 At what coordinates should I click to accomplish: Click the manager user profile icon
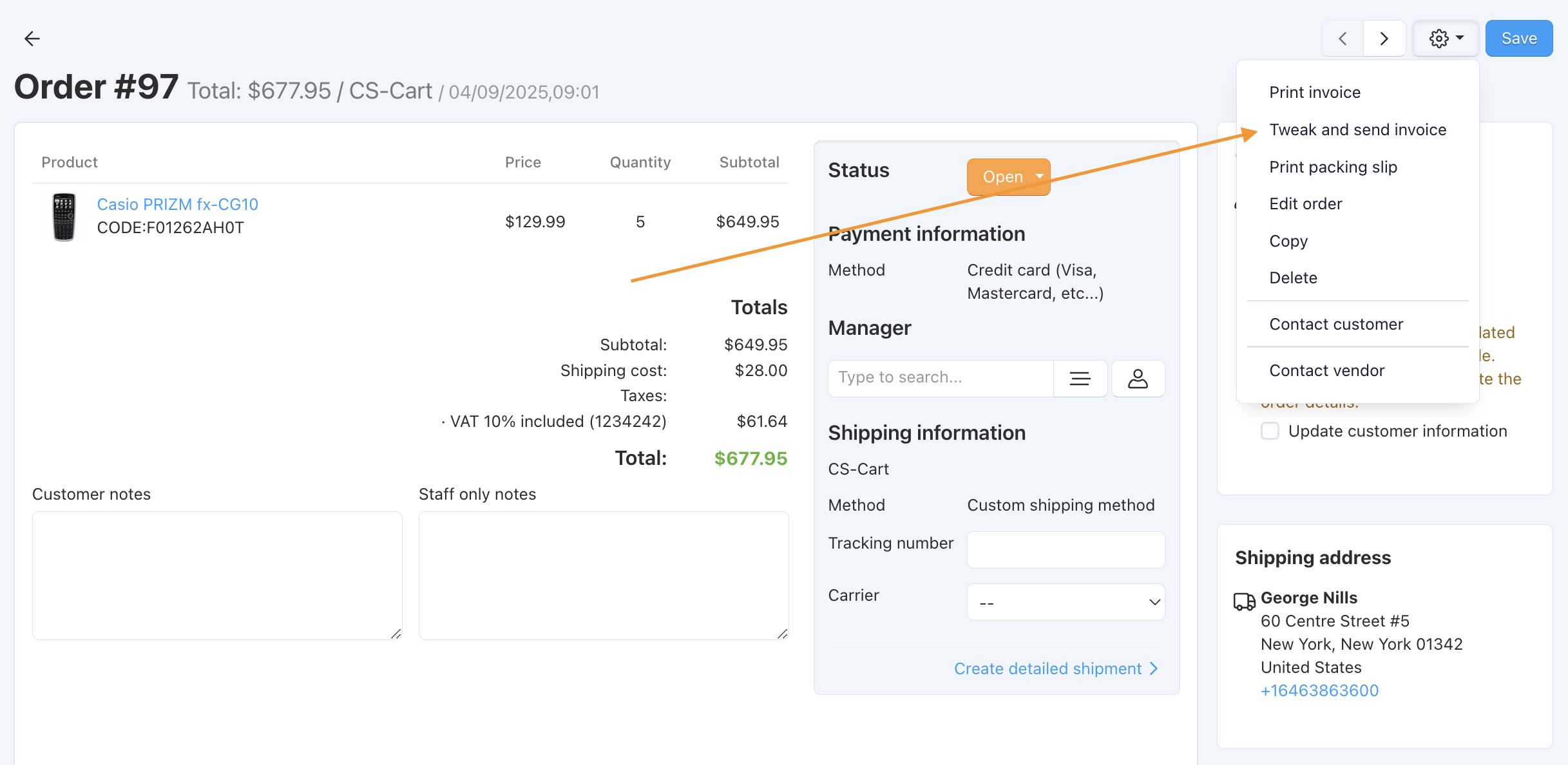point(1138,378)
